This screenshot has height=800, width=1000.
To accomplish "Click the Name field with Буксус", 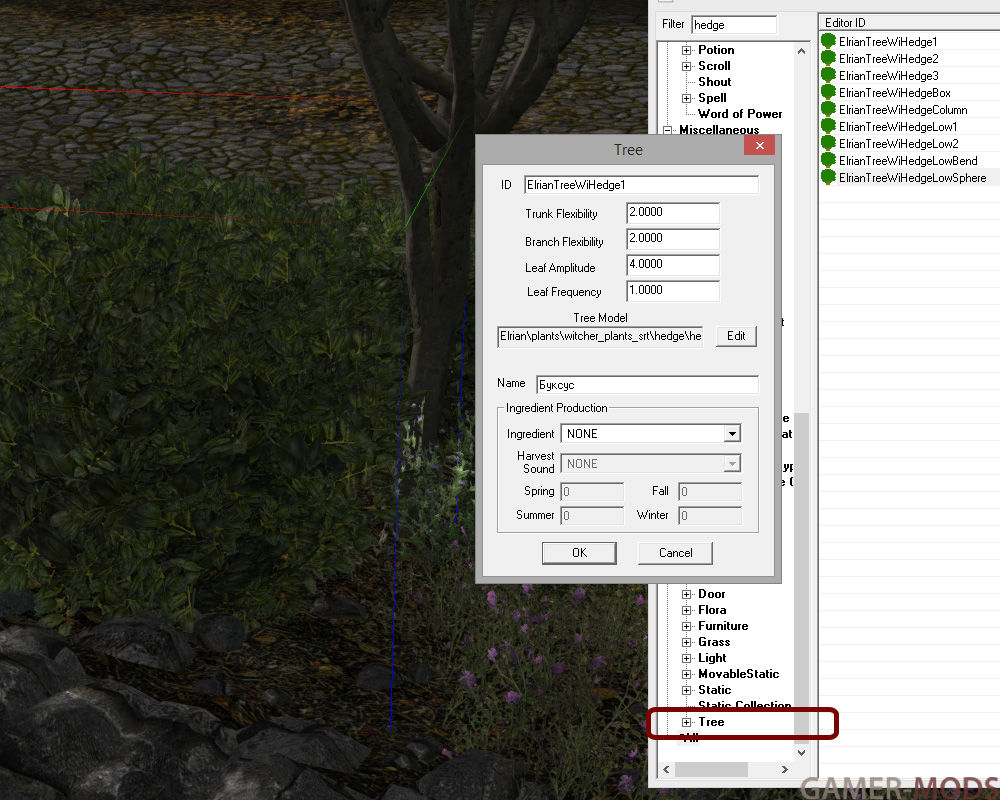I will click(x=647, y=385).
